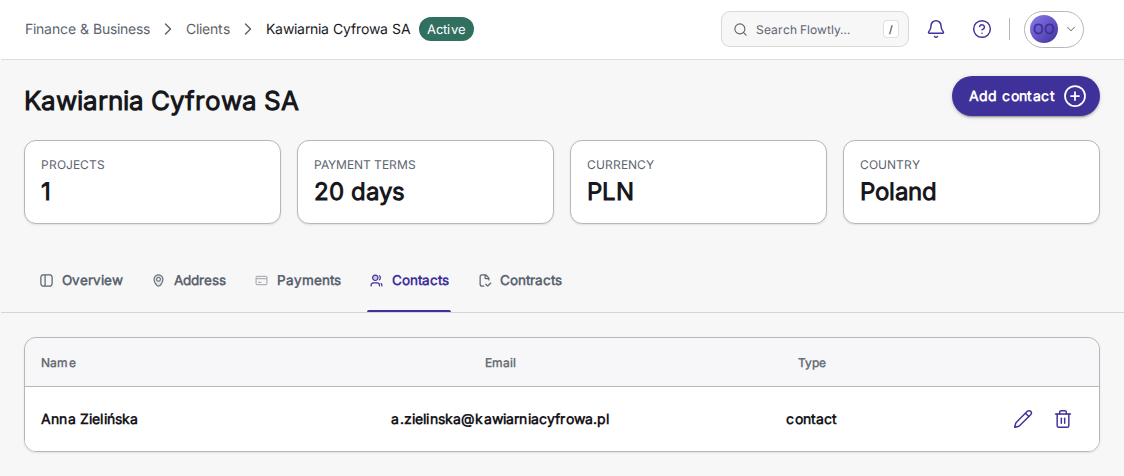The height and width of the screenshot is (476, 1124).
Task: Click the search magnifier icon
Action: pyautogui.click(x=740, y=29)
